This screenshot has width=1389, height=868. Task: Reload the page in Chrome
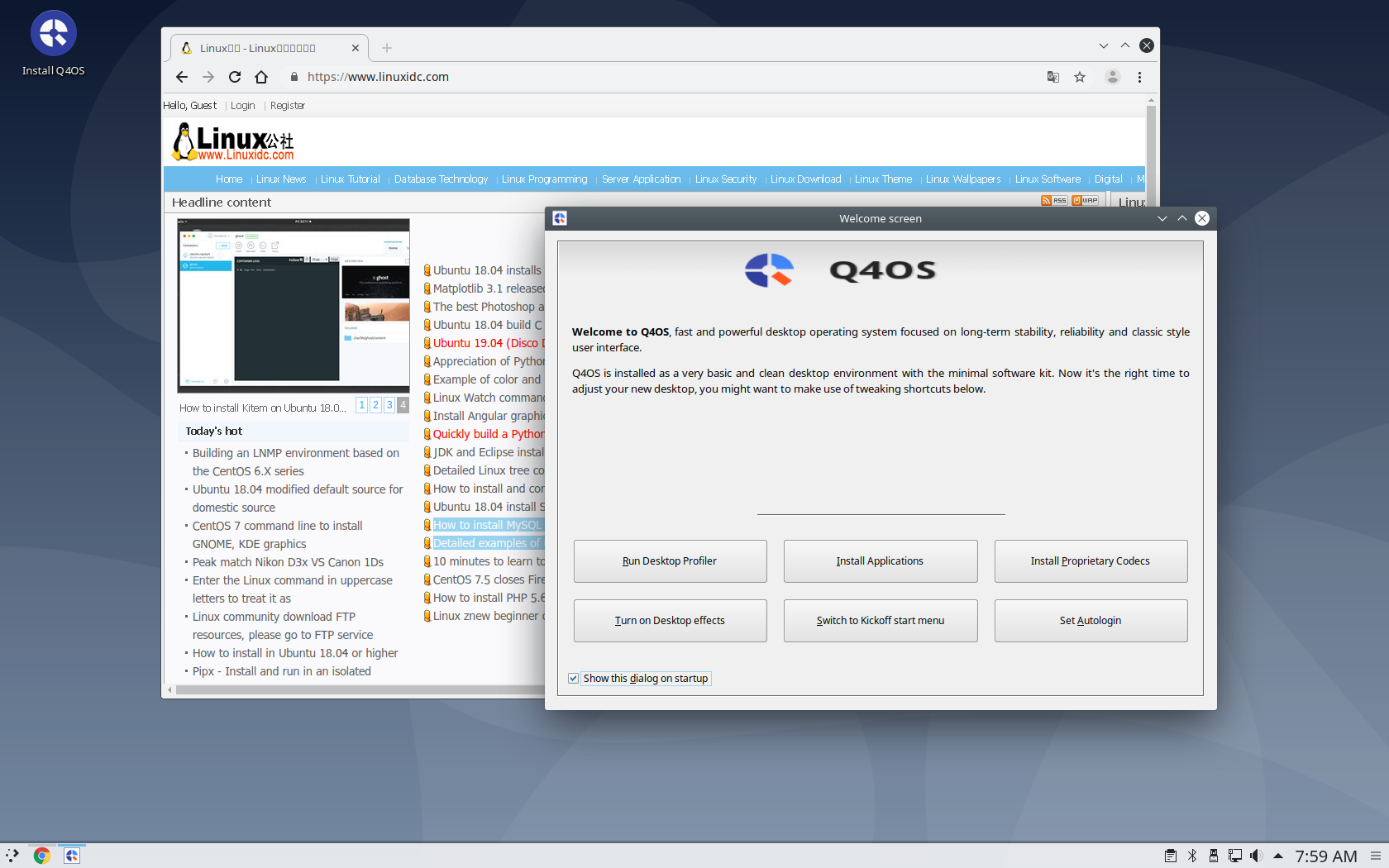(x=235, y=77)
